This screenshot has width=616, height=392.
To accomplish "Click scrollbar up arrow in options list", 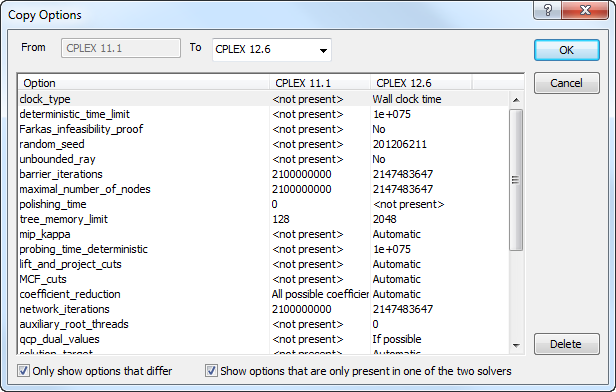I will [516, 100].
